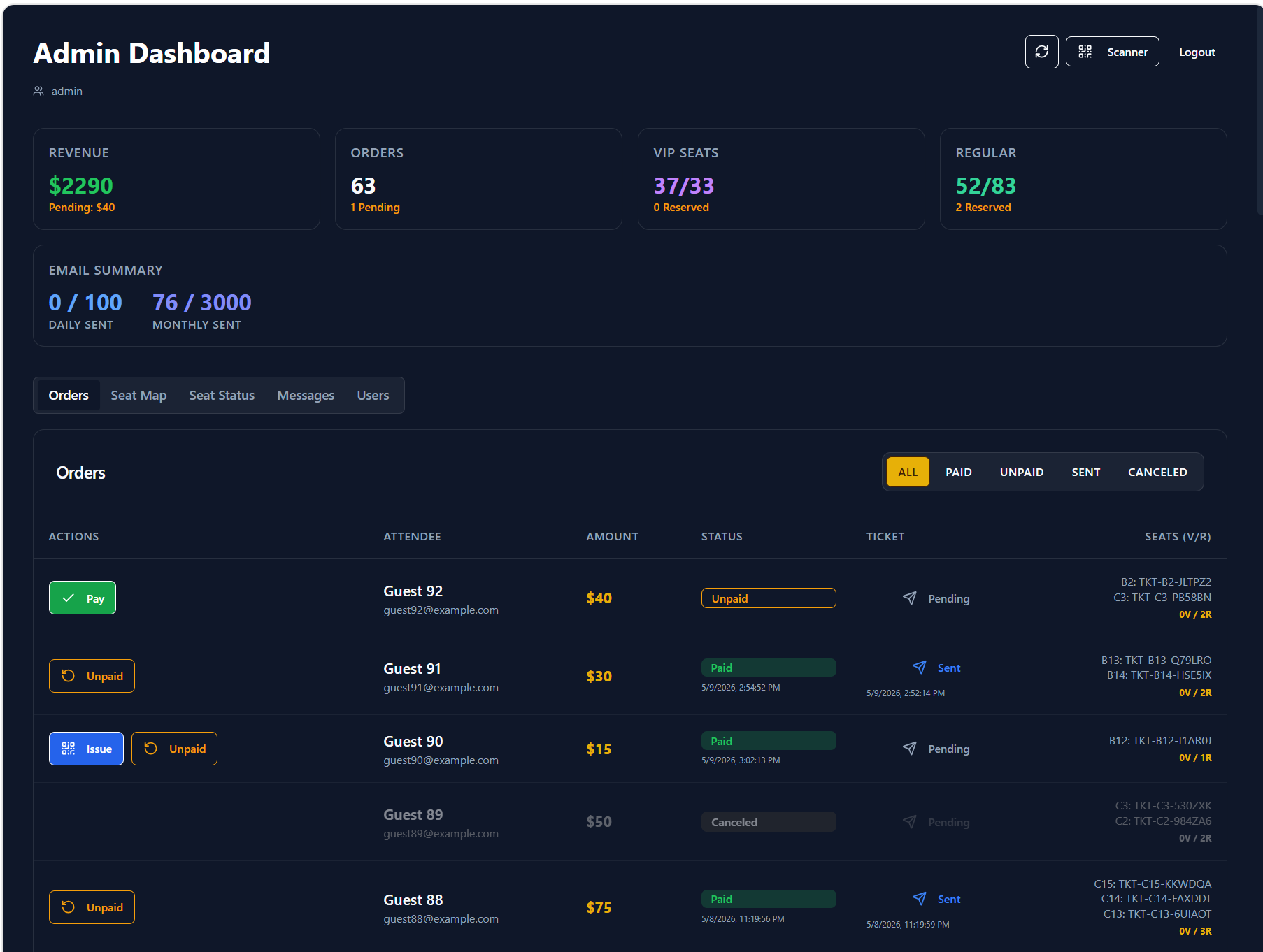Click Guest 90 pending ticket send icon
The image size is (1263, 952).
[909, 749]
